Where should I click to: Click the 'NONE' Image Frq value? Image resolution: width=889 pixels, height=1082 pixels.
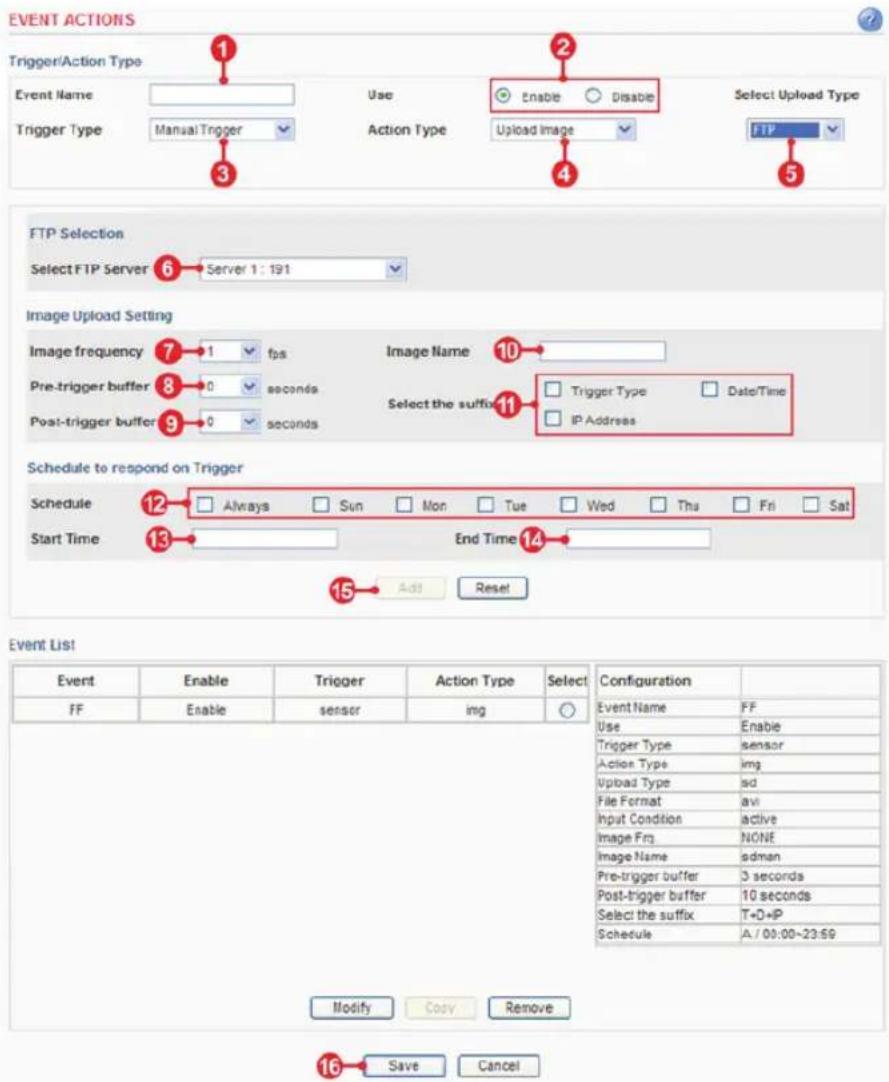click(x=758, y=838)
